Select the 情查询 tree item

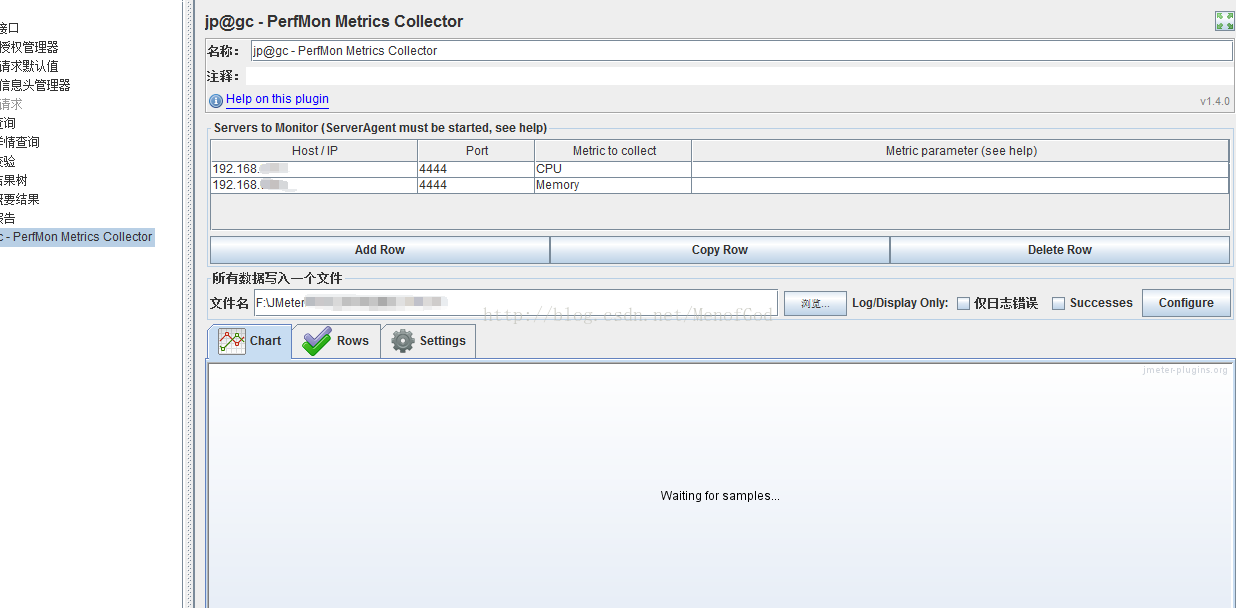pos(20,142)
